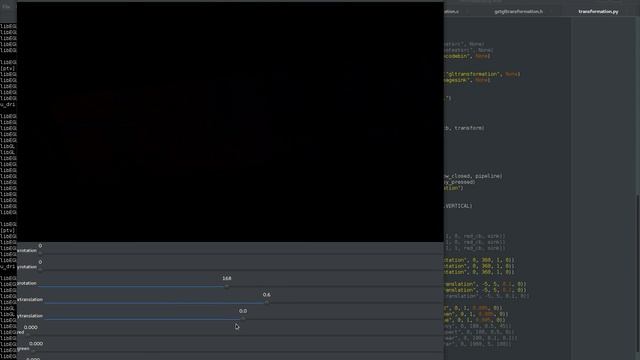Open the File menu in the top-left

tap(6, 7)
